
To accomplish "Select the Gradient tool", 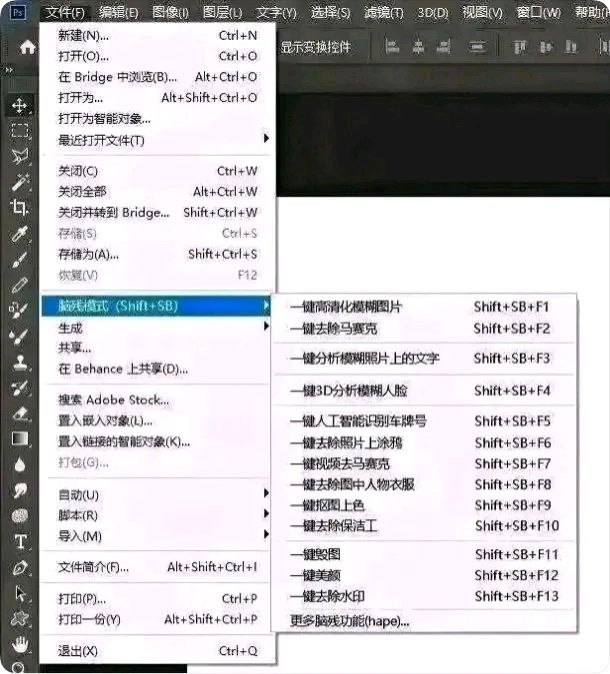I will pyautogui.click(x=20, y=438).
